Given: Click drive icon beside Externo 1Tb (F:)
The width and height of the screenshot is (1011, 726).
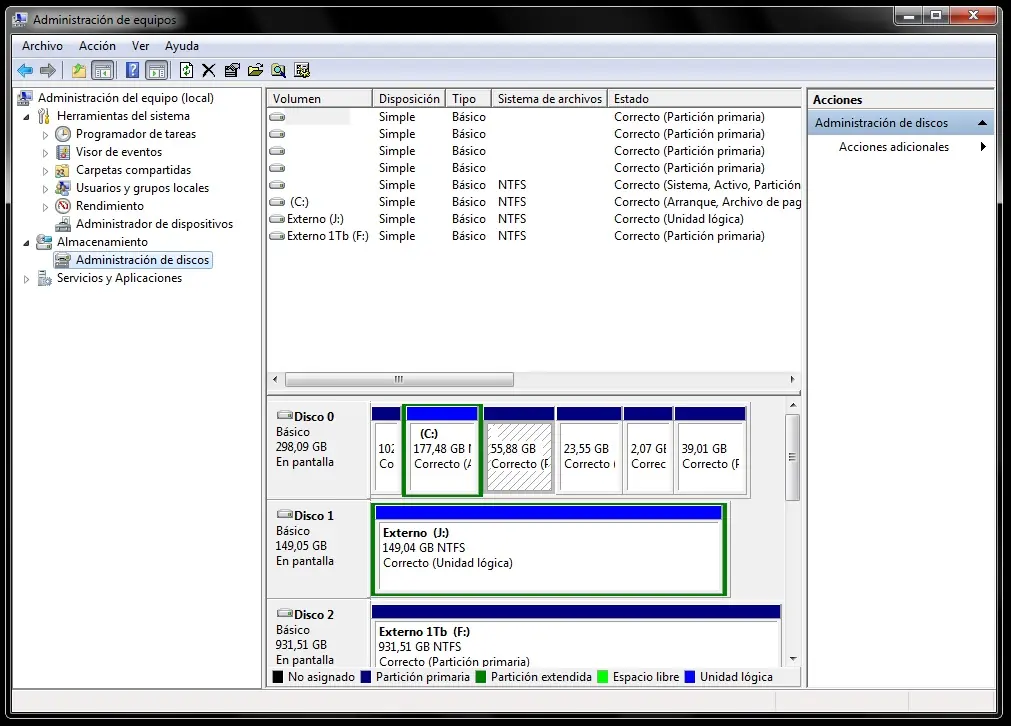Looking at the screenshot, I should (x=277, y=236).
